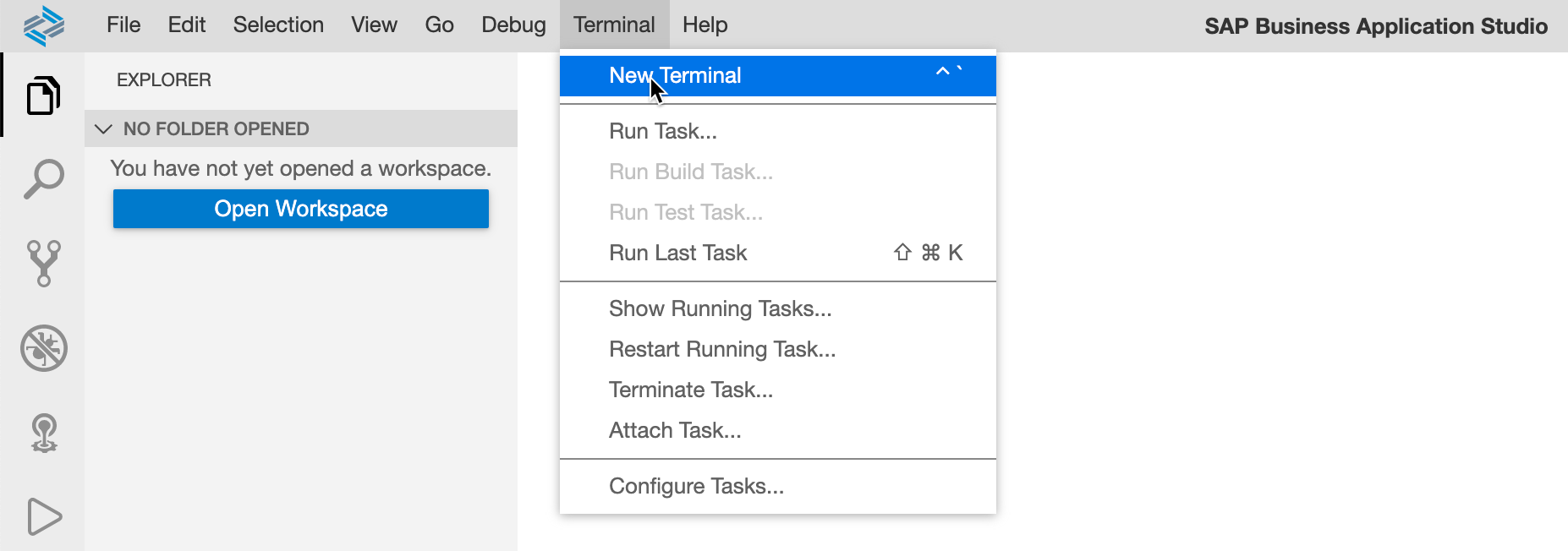Viewport: 1568px width, 551px height.
Task: Choose New Terminal from the menu
Action: point(778,76)
